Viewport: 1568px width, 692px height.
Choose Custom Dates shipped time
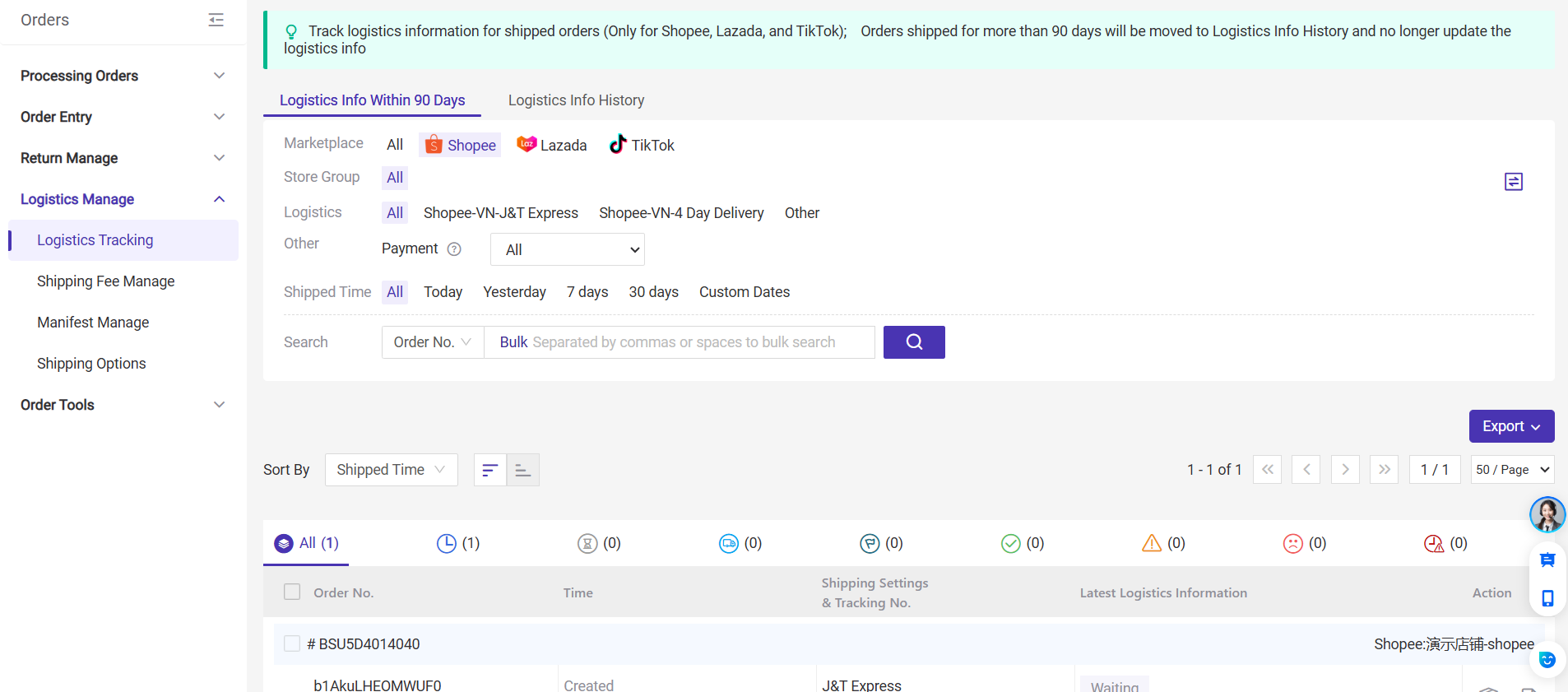point(745,292)
